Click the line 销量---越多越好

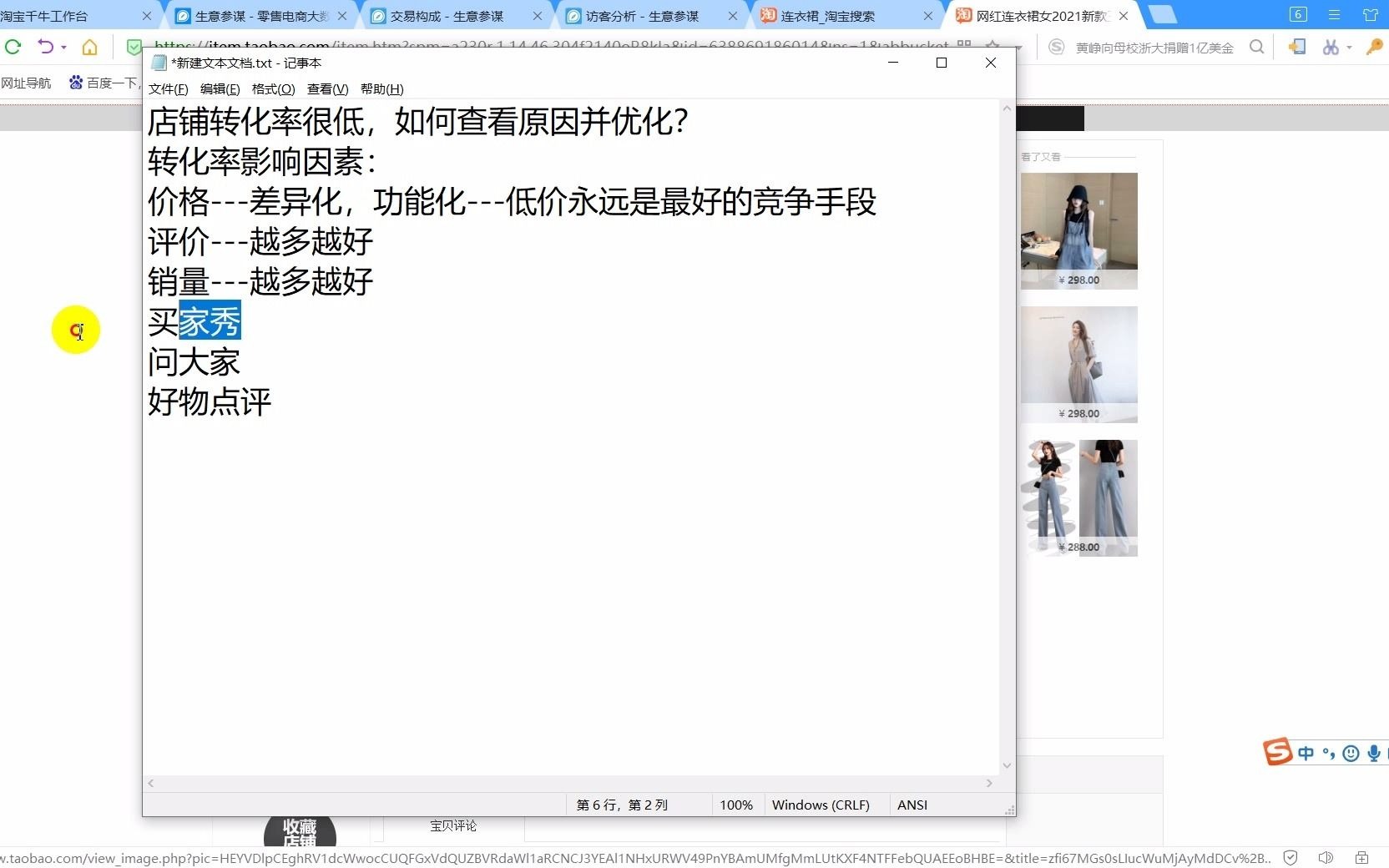point(260,281)
